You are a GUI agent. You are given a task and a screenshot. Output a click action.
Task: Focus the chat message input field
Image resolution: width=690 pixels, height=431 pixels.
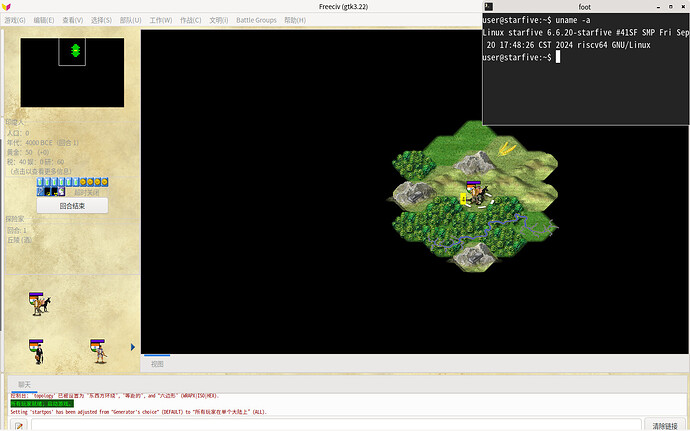[336, 425]
